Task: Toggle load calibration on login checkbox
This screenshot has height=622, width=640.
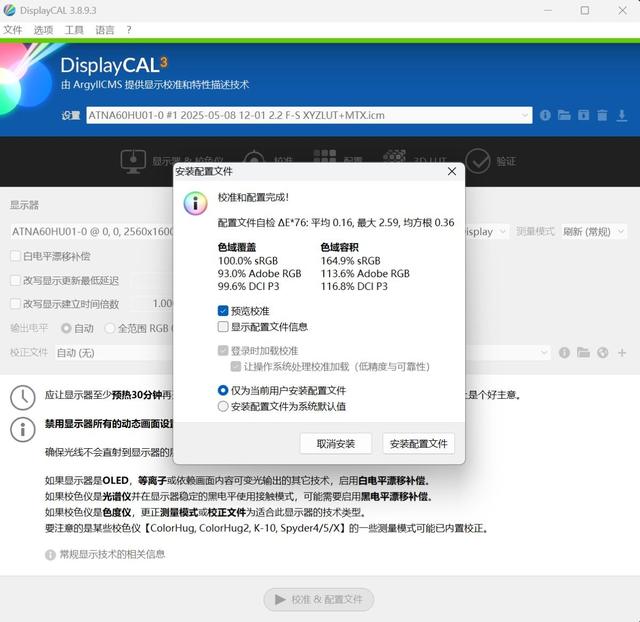Action: point(223,351)
